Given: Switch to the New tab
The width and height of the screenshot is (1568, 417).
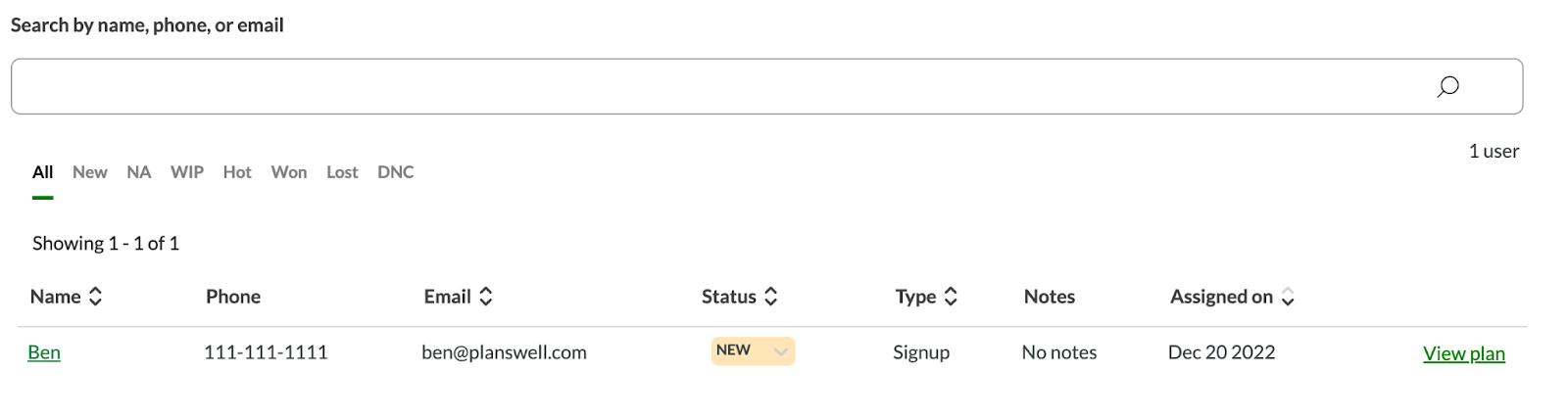Looking at the screenshot, I should 89,172.
